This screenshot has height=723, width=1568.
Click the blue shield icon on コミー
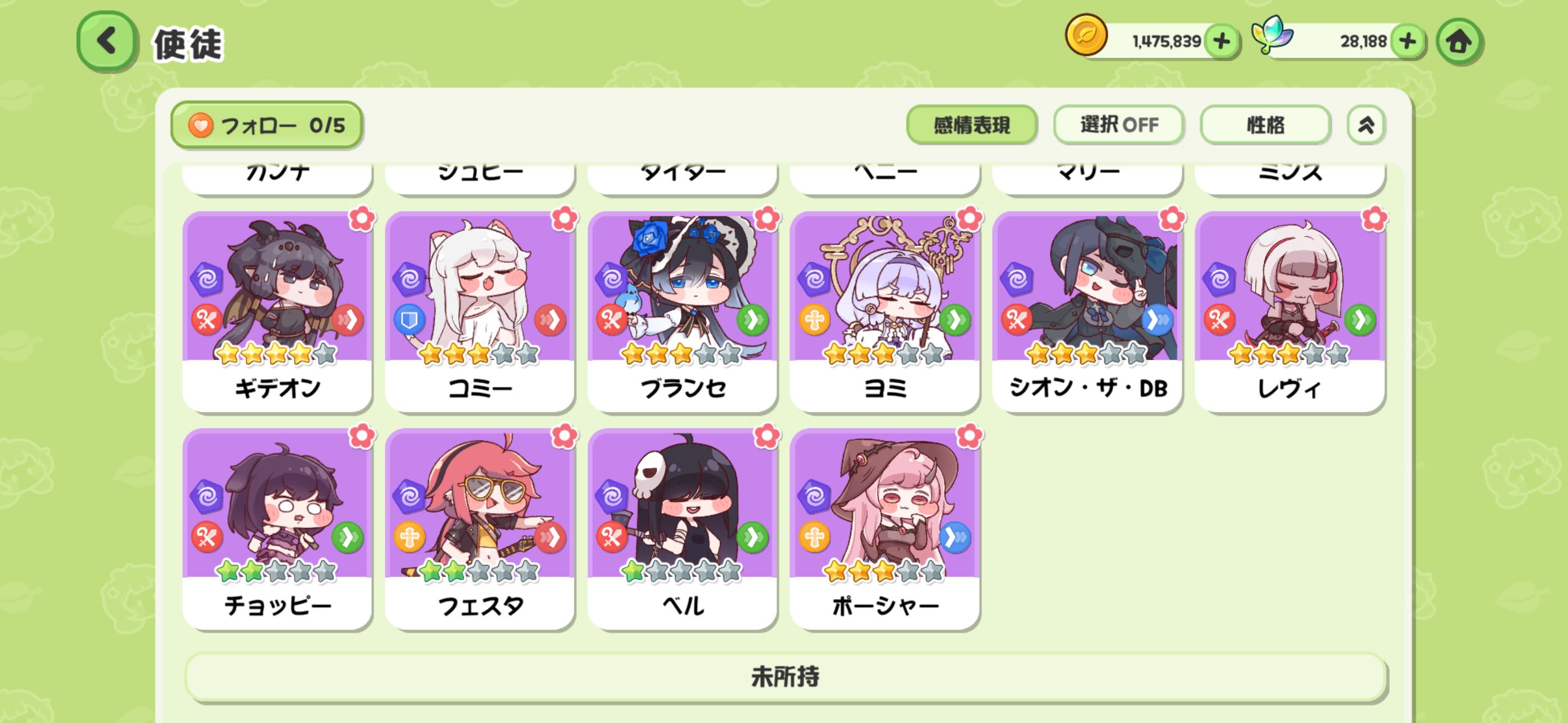click(409, 319)
